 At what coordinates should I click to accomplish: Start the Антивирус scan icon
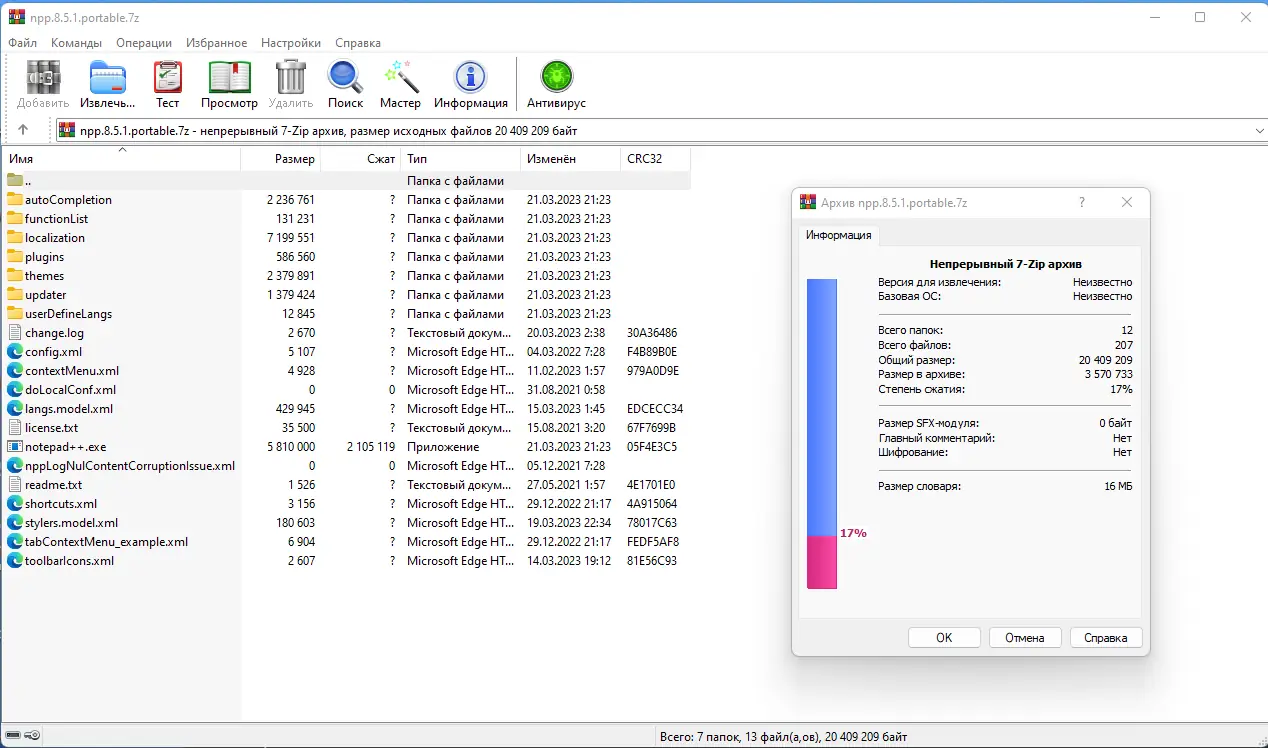click(x=556, y=78)
